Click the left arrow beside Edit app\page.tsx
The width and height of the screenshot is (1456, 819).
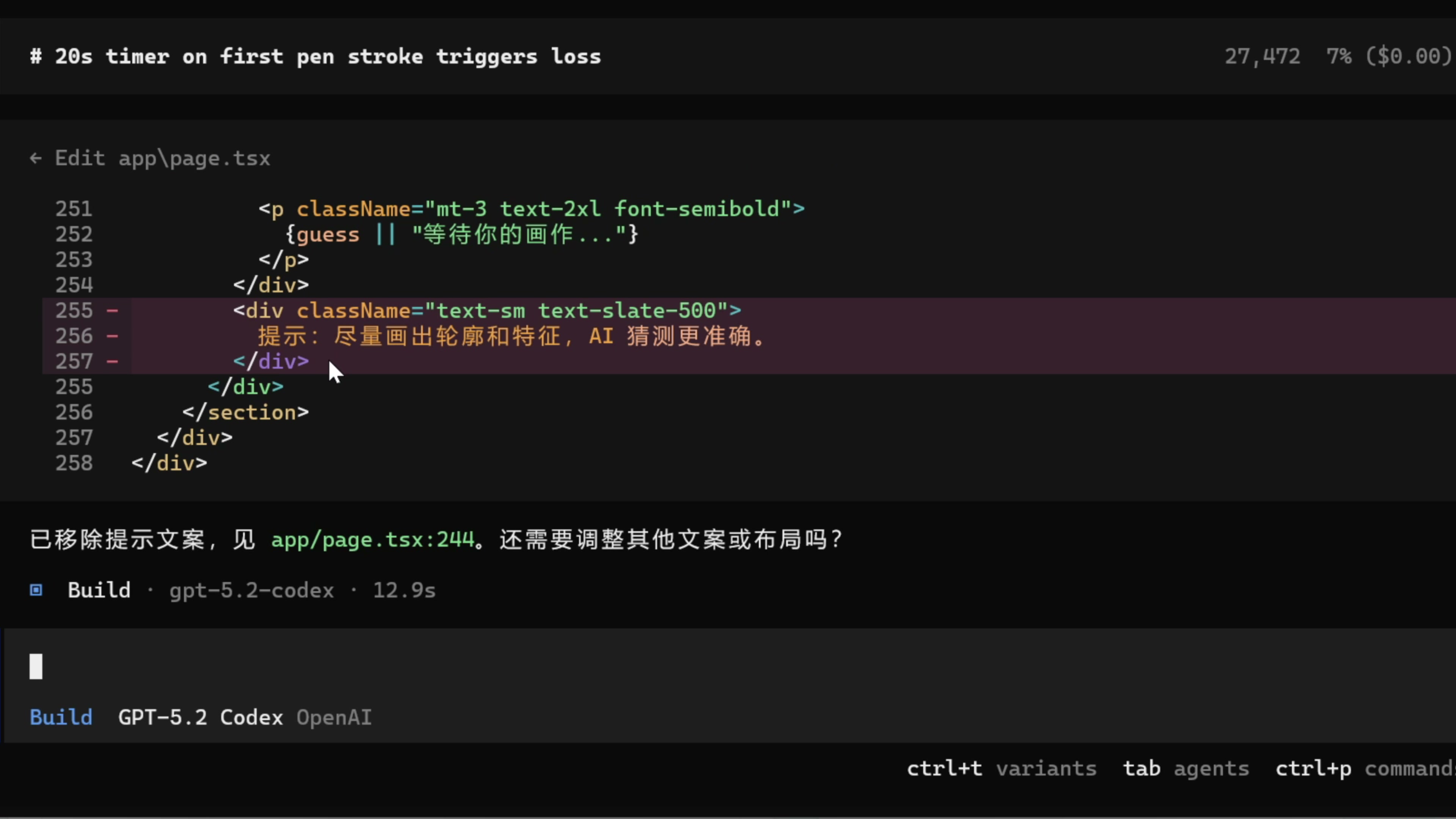(x=36, y=158)
